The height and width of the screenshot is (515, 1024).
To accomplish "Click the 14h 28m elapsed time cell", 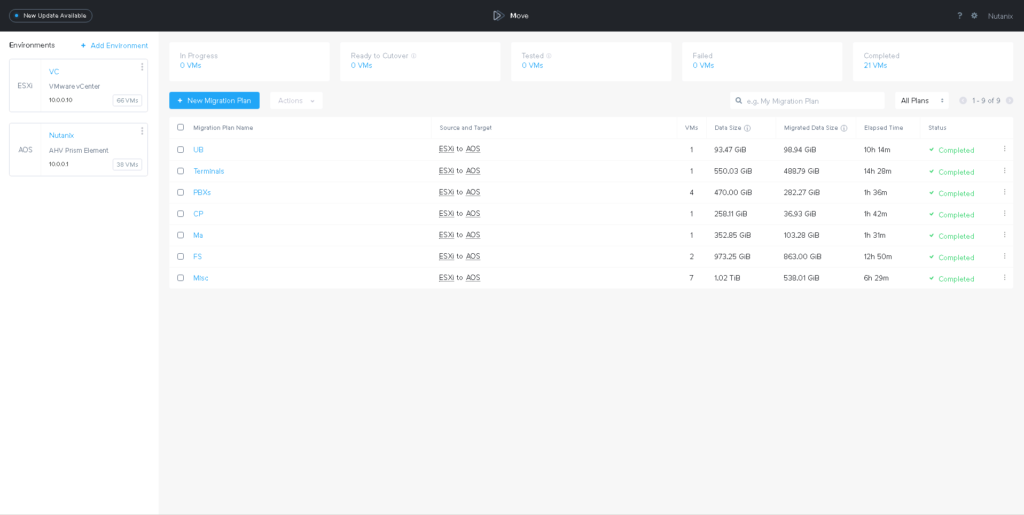I will pyautogui.click(x=877, y=171).
